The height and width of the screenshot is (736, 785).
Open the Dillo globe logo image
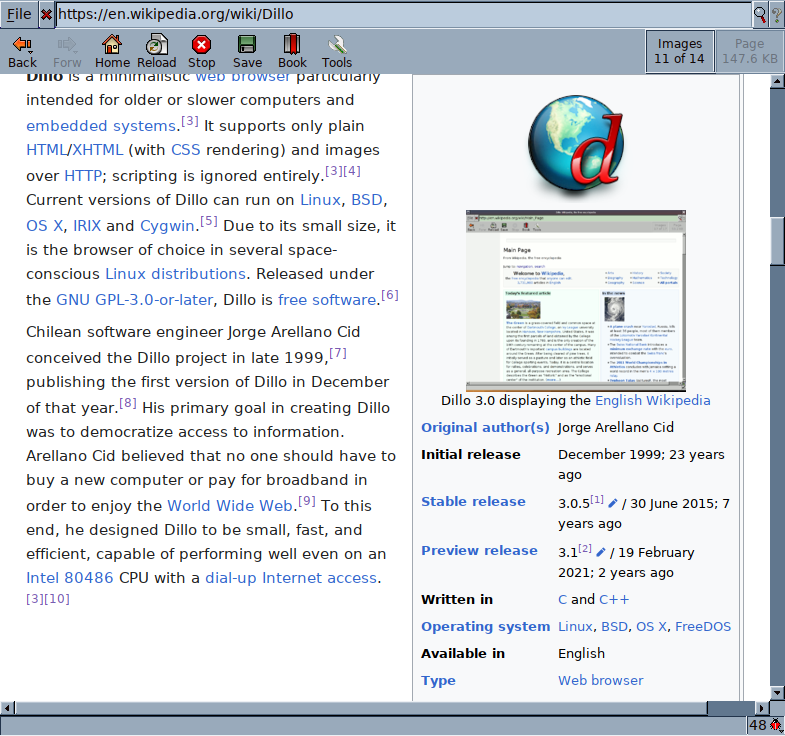576,145
